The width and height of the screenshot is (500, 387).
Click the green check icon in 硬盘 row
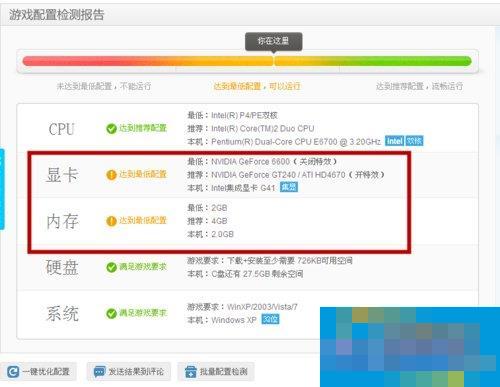tap(111, 267)
